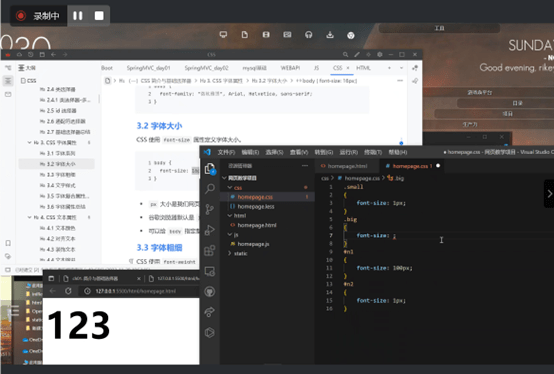The width and height of the screenshot is (554, 374).
Task: Open 查看(V) menu in VS Code
Action: click(299, 152)
